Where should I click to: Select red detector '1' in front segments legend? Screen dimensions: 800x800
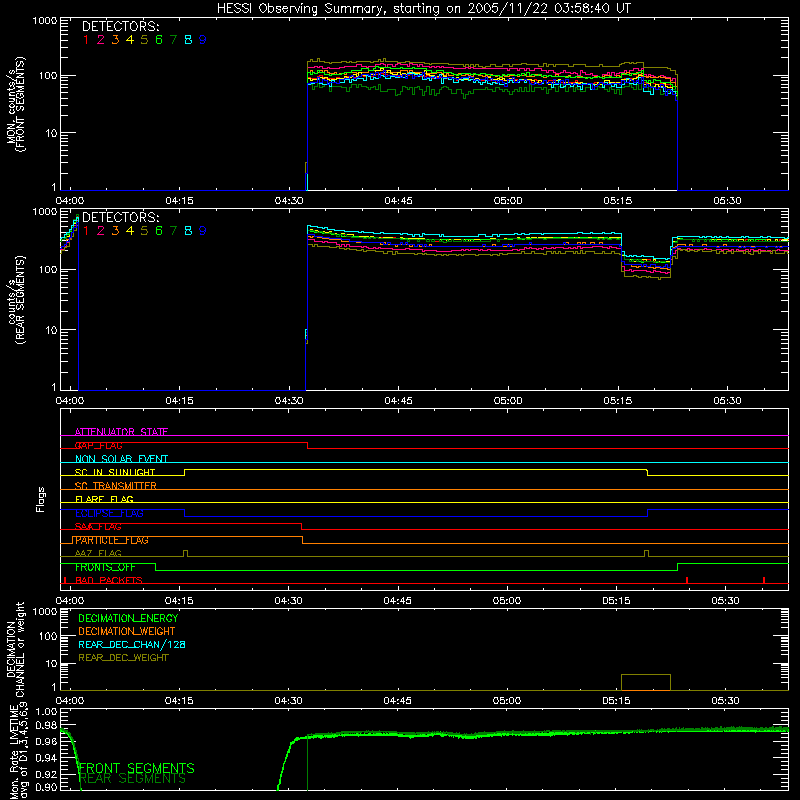point(86,40)
